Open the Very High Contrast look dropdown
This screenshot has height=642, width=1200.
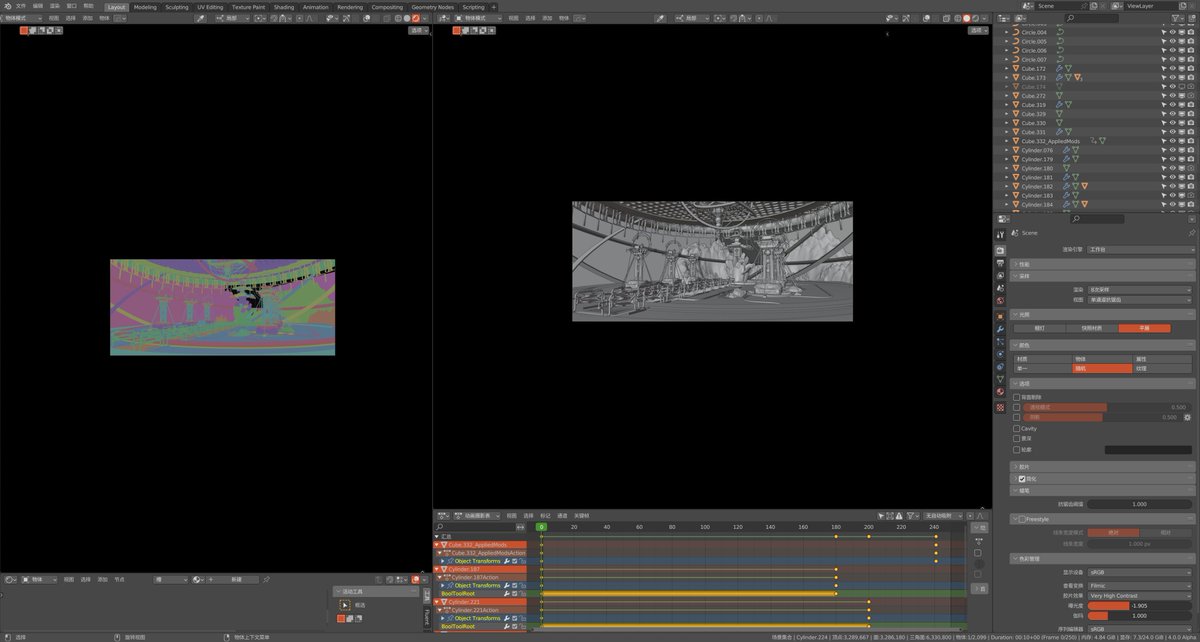[1139, 595]
